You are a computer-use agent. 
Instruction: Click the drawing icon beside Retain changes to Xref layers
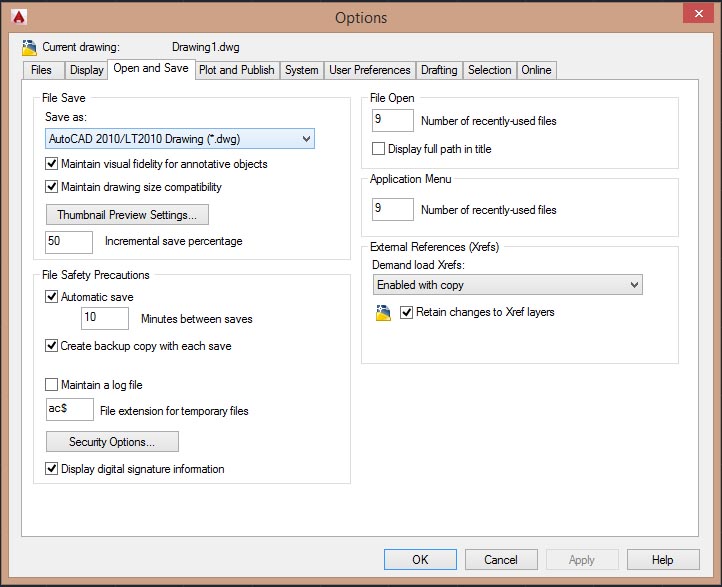[x=383, y=313]
